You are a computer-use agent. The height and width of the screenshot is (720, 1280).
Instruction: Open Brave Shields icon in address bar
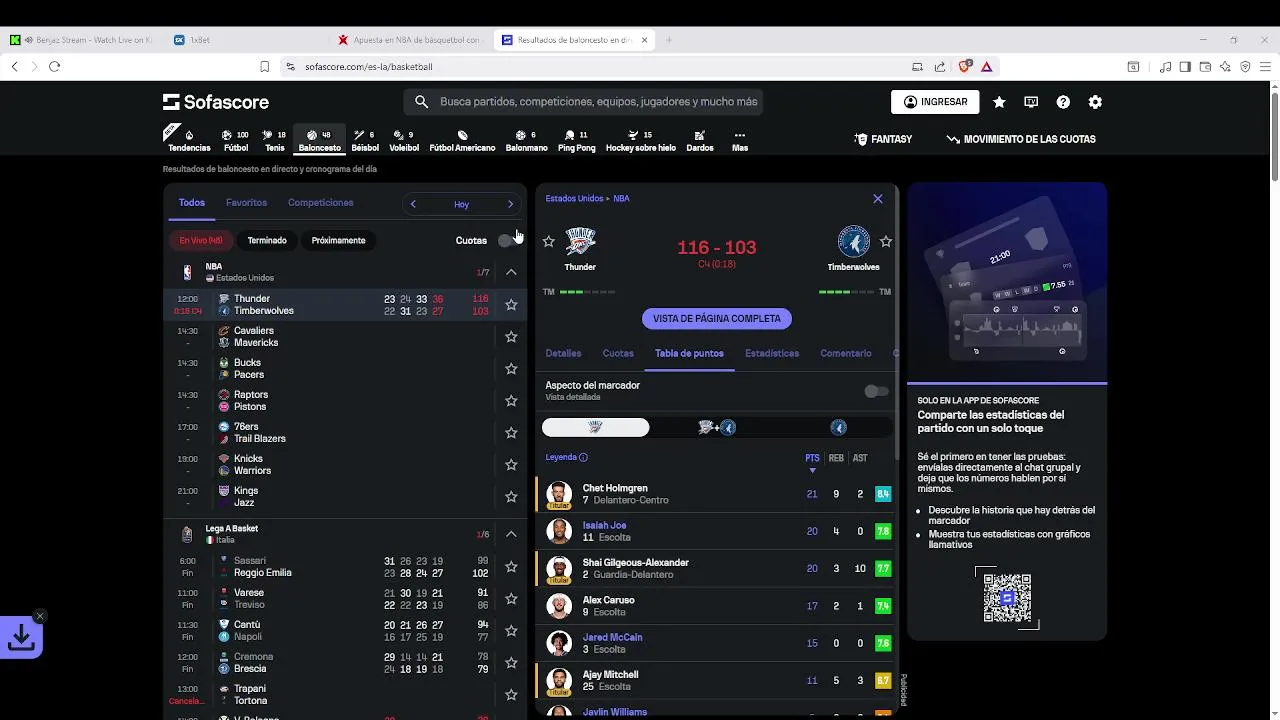point(965,67)
